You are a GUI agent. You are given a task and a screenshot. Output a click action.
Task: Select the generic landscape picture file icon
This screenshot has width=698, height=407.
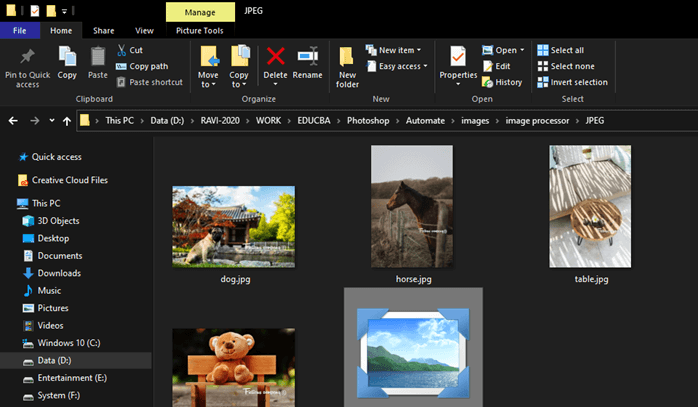point(413,352)
